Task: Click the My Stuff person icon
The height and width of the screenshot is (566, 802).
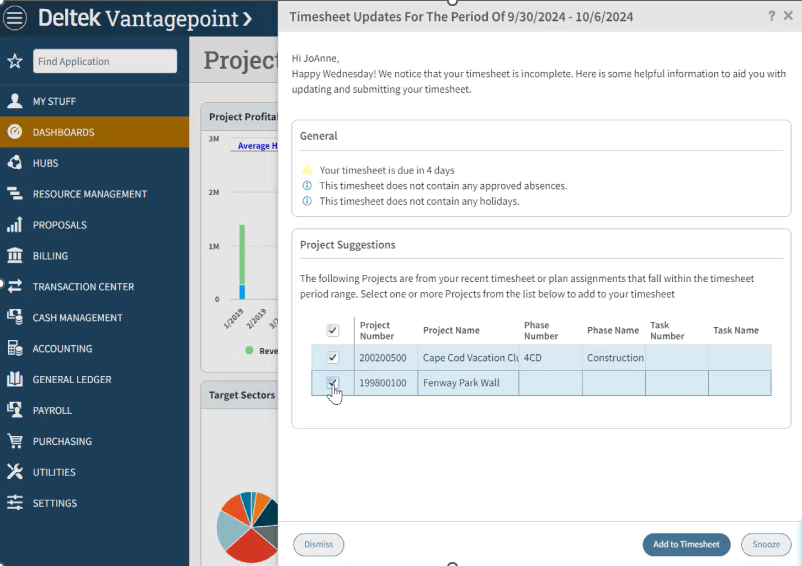Action: coord(15,101)
